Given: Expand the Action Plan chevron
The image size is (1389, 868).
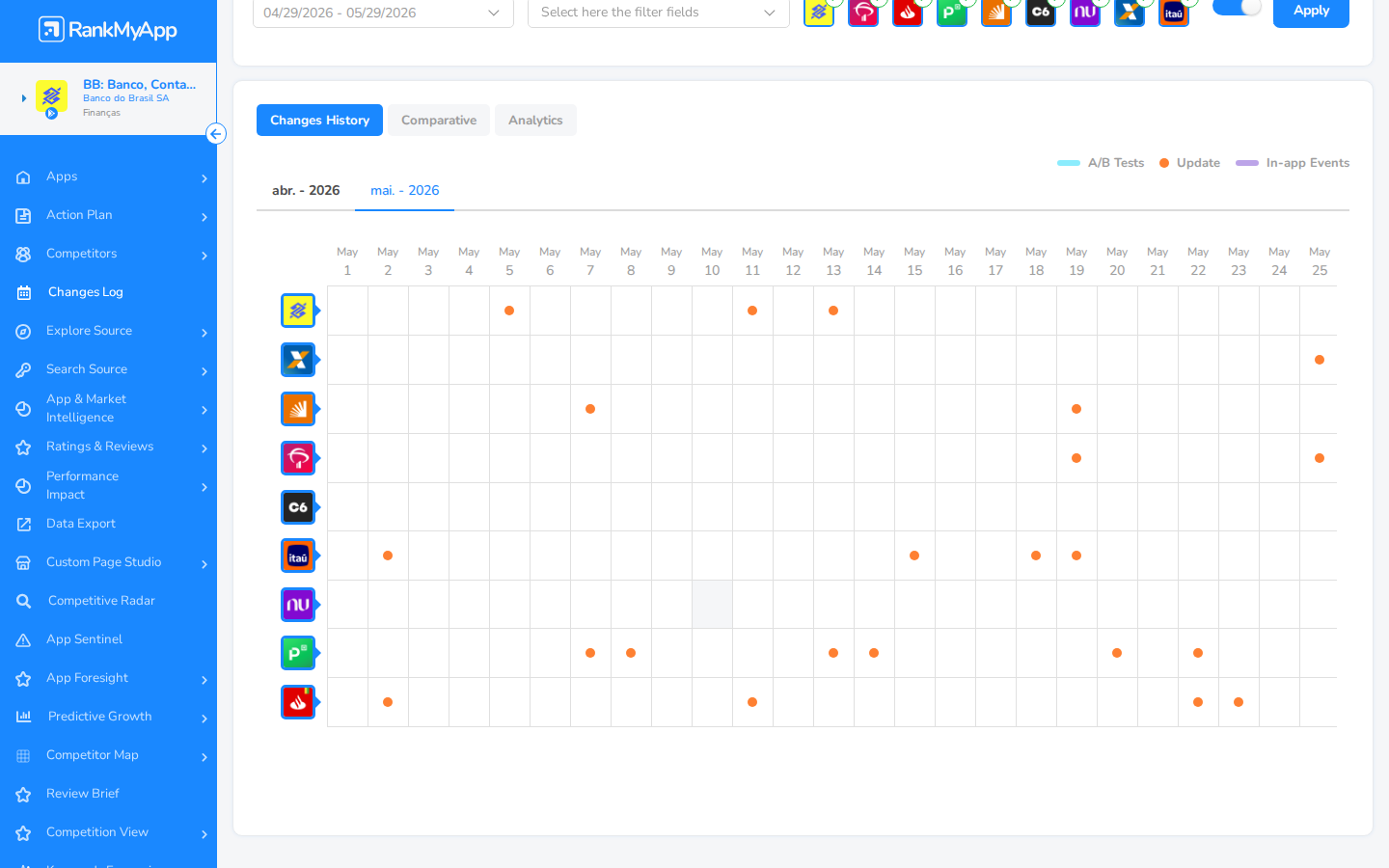Looking at the screenshot, I should 204,217.
